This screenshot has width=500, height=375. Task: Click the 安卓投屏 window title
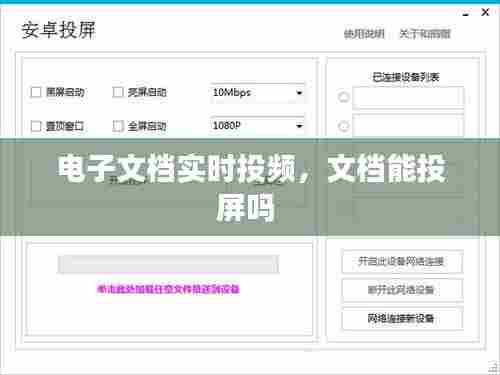[59, 30]
